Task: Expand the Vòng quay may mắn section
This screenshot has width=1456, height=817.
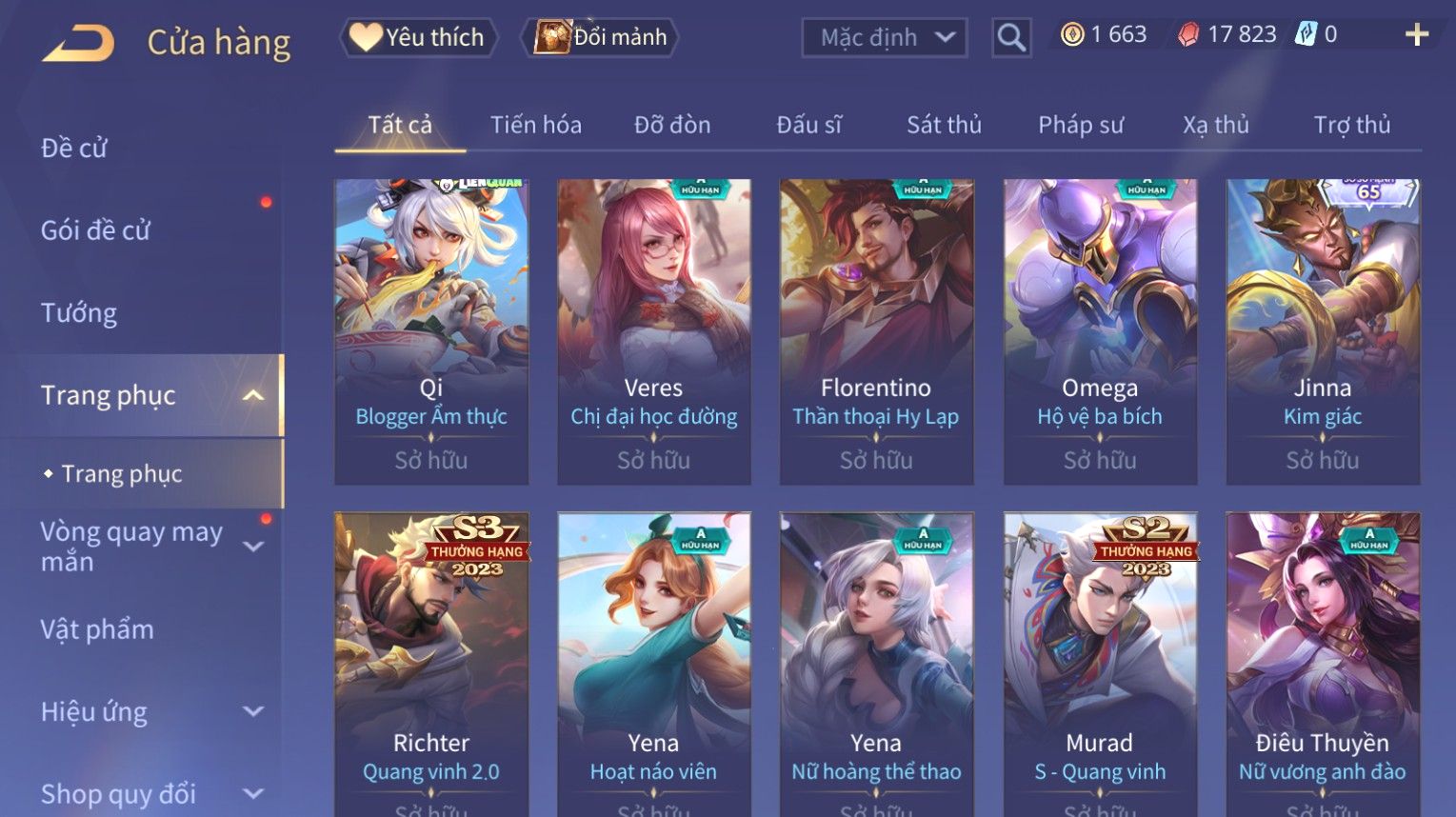Action: coord(253,547)
